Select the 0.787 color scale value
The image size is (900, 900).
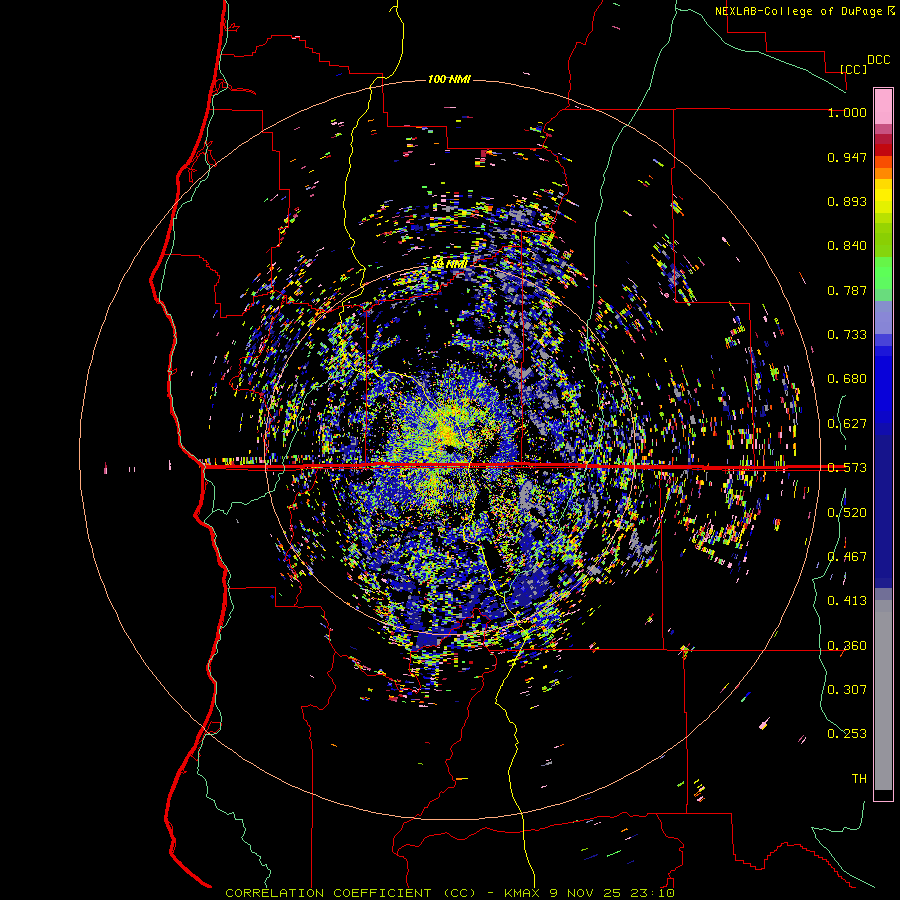click(847, 290)
